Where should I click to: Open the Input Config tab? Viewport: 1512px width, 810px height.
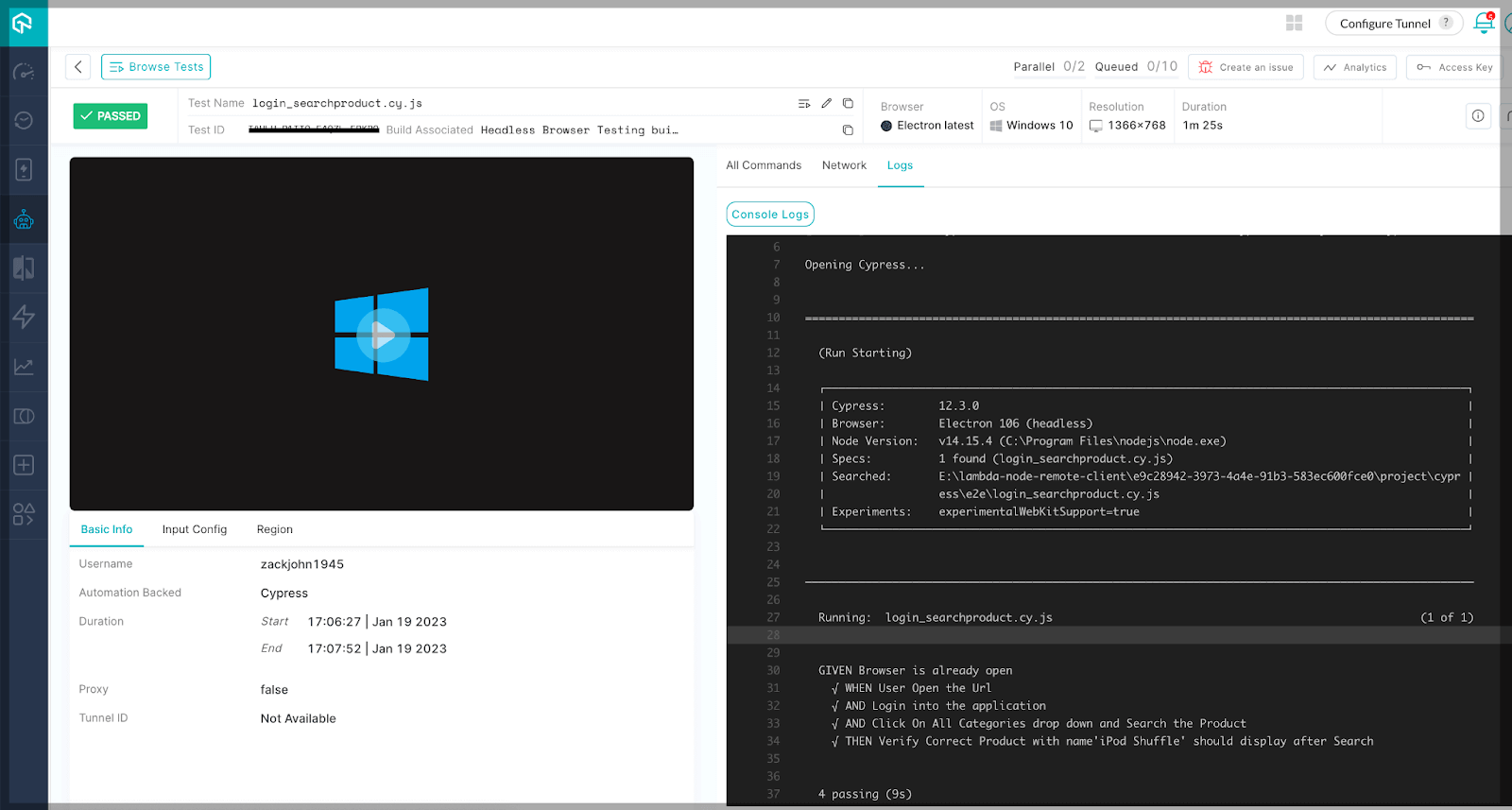point(195,529)
